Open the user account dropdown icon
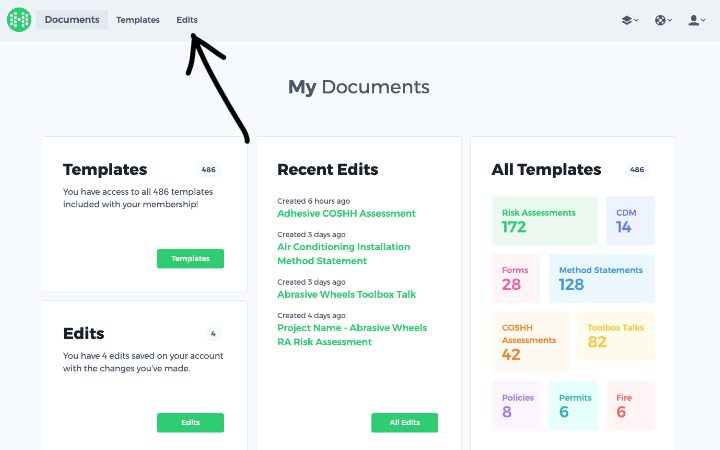Screen dimensions: 720x450 (x=697, y=20)
